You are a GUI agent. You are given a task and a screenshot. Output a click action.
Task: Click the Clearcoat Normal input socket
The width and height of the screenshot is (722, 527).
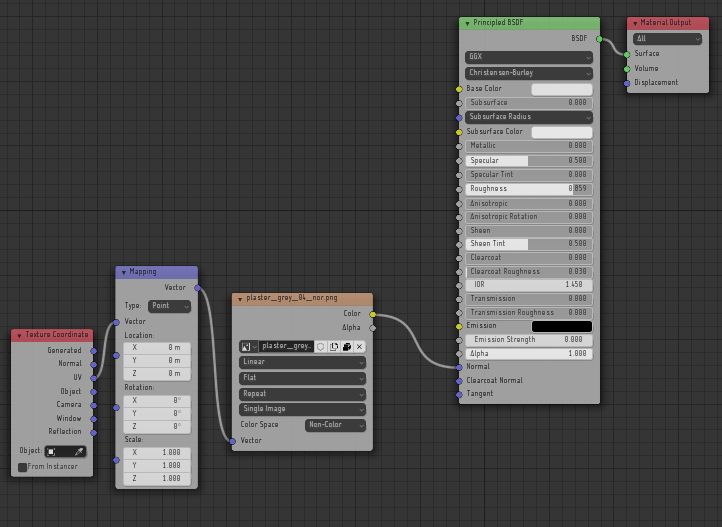[459, 381]
